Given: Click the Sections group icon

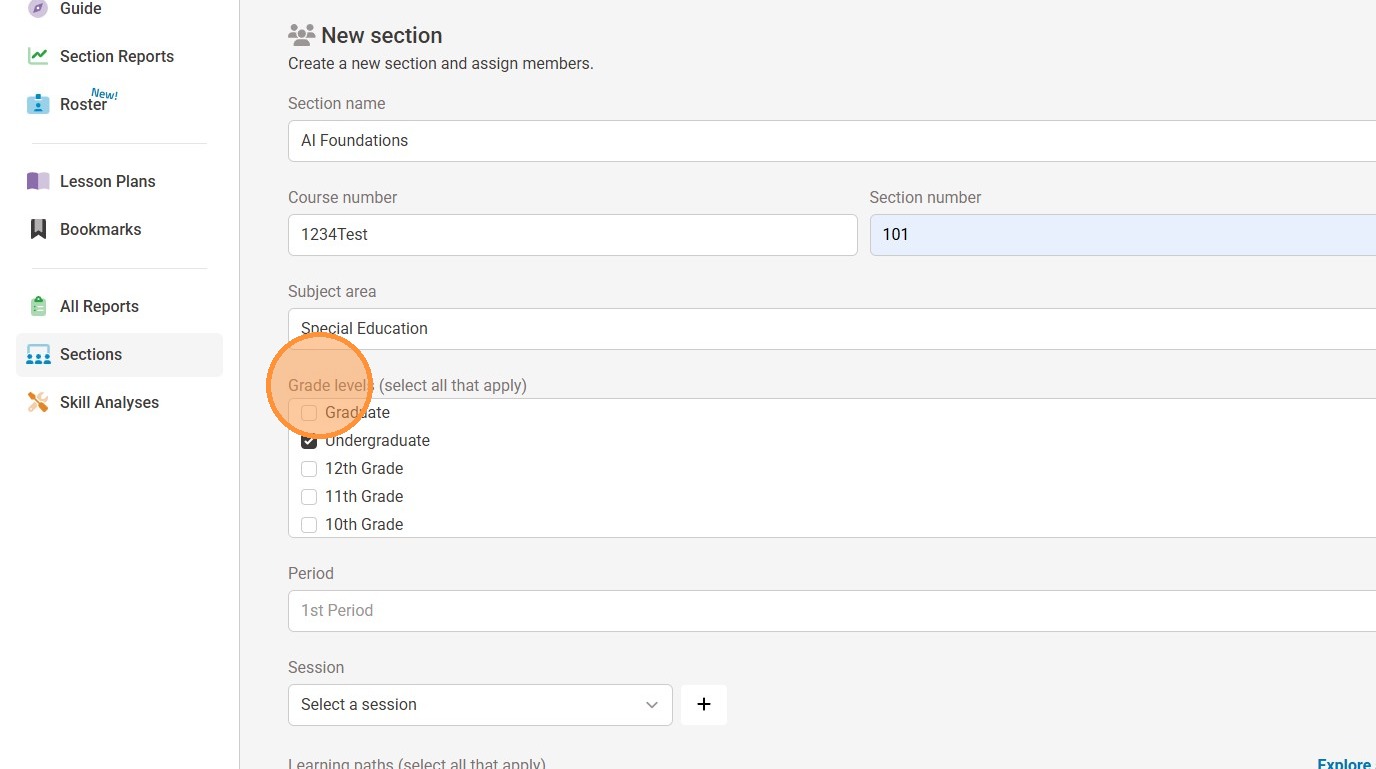Looking at the screenshot, I should (x=38, y=355).
